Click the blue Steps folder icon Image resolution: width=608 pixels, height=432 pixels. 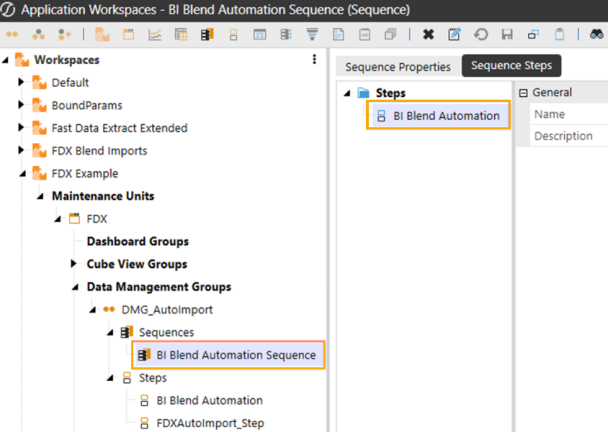tap(363, 93)
